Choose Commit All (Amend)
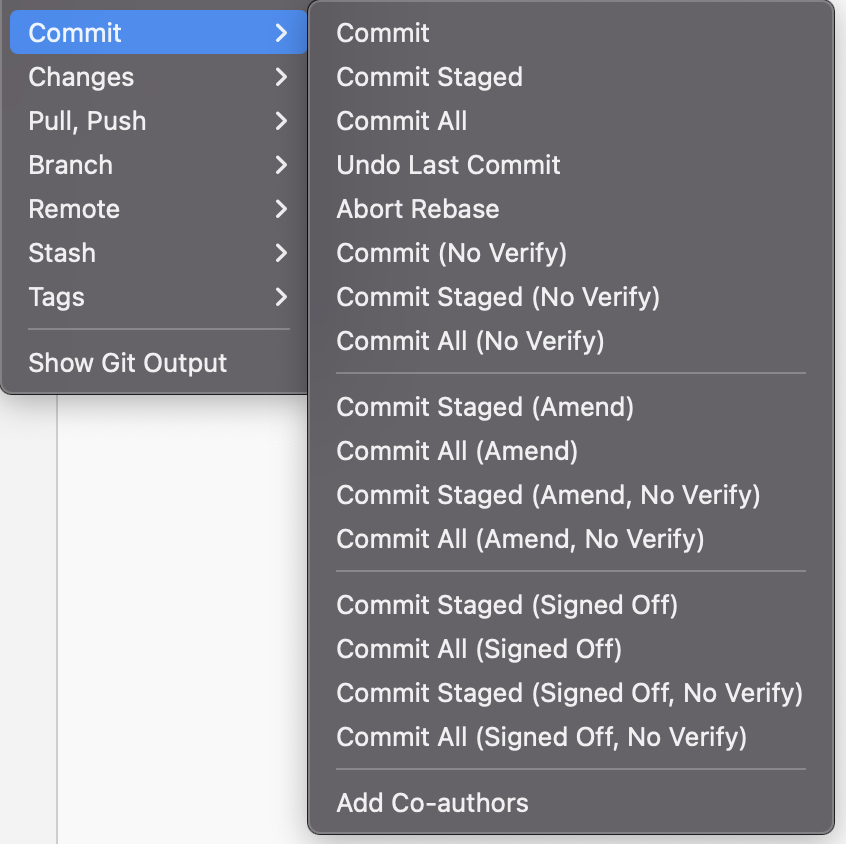846x844 pixels. [x=571, y=451]
